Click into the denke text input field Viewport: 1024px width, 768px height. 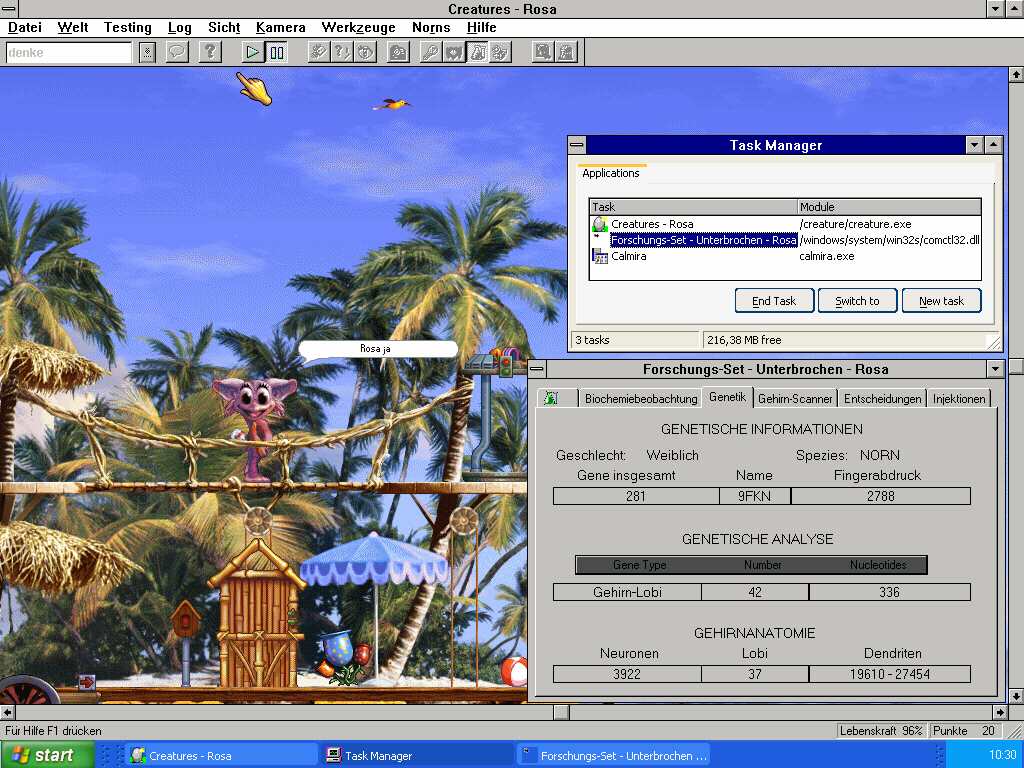point(69,52)
